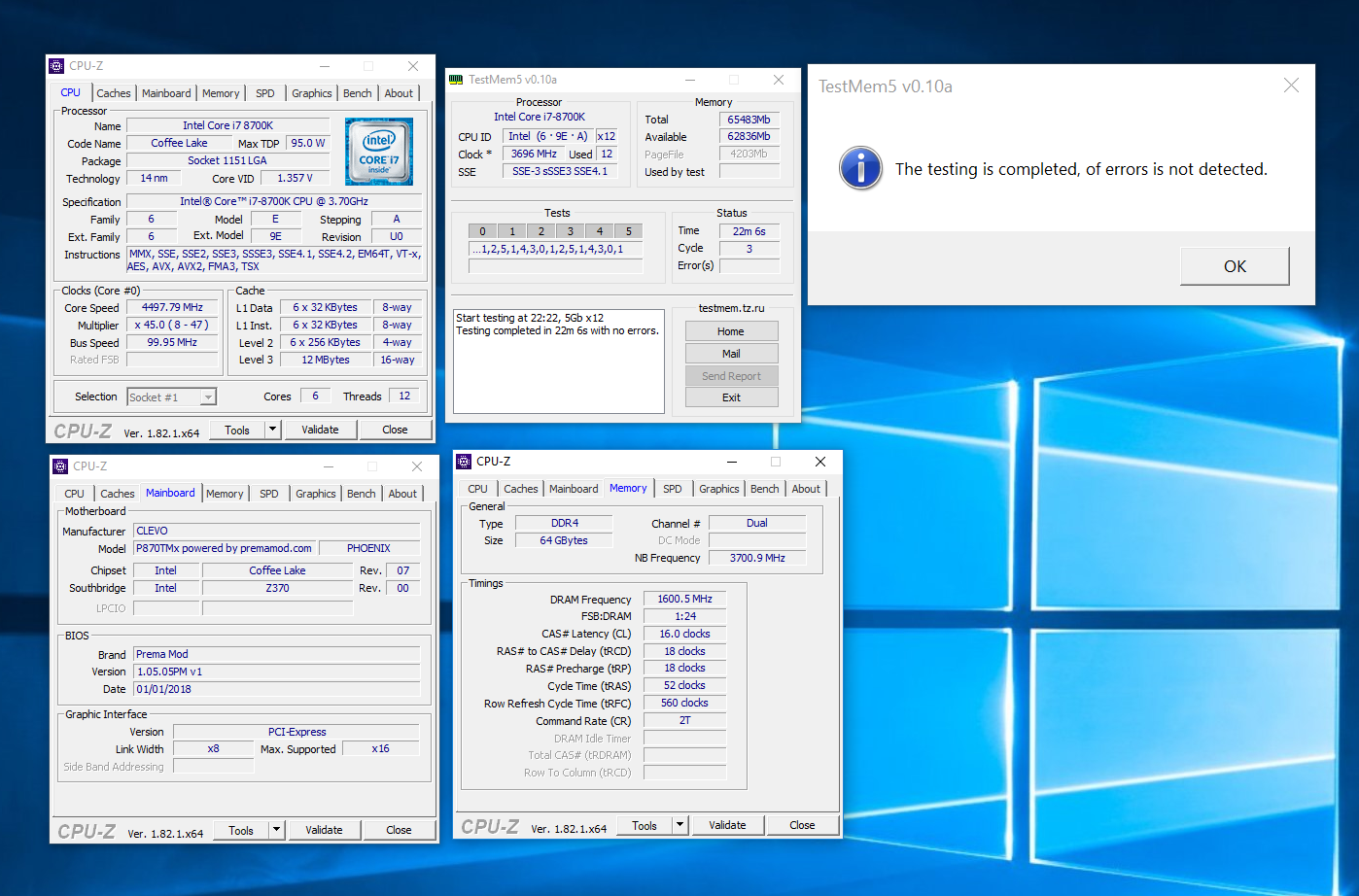Click the Core Speed value 4497.79 MHz
Screen dimensions: 1359x896
click(172, 307)
